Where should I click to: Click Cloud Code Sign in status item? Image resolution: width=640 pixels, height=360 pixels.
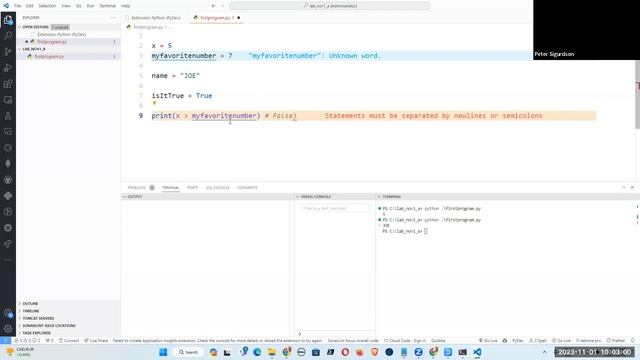pos(405,340)
